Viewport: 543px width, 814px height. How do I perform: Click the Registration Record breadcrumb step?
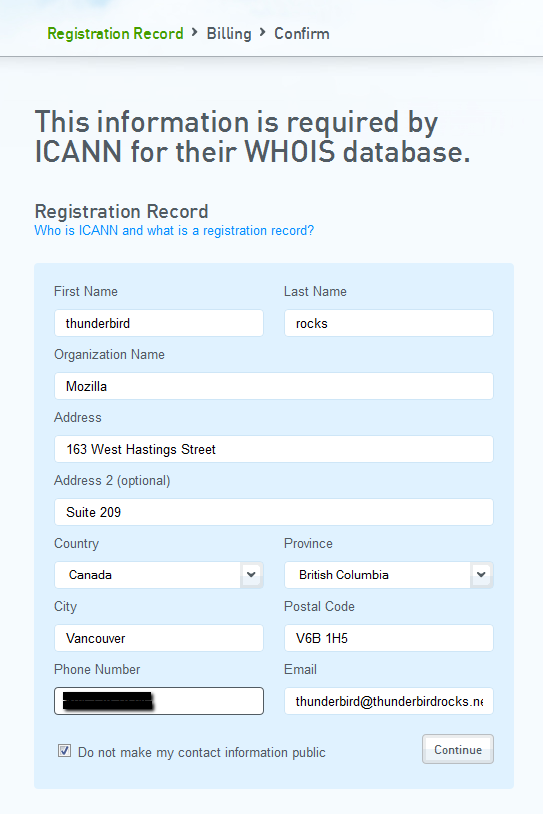[115, 34]
